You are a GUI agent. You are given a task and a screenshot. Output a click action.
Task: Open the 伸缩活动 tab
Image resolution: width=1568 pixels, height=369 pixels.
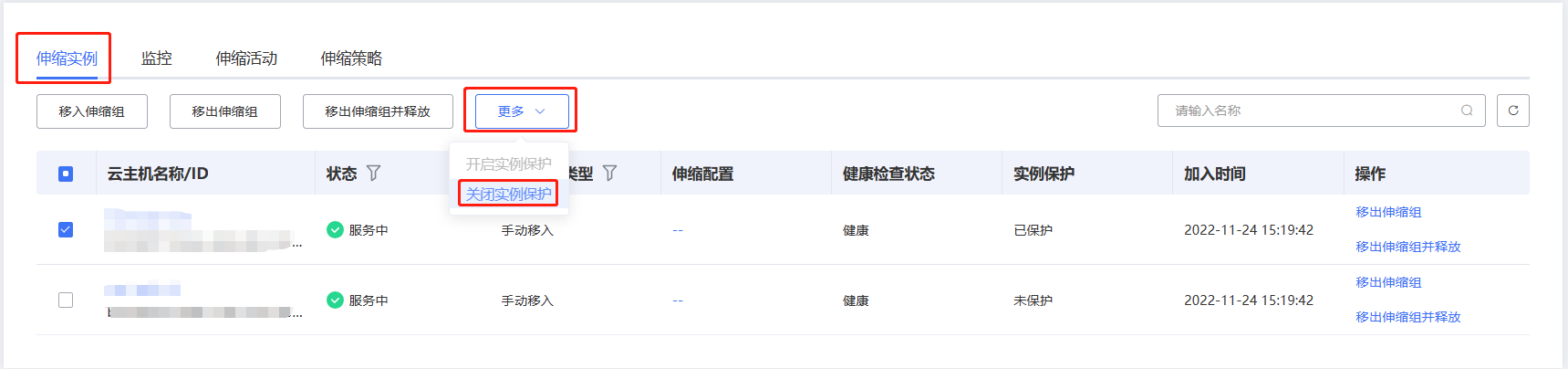point(246,58)
